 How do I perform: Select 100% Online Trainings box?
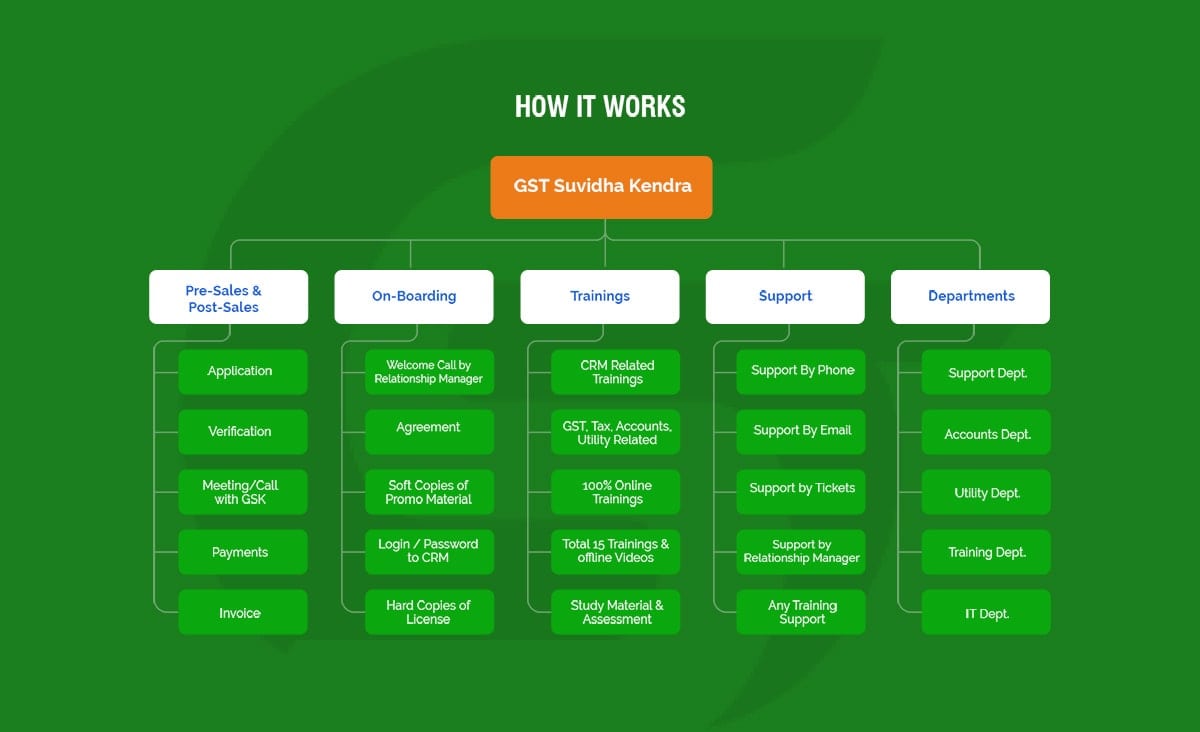click(616, 492)
